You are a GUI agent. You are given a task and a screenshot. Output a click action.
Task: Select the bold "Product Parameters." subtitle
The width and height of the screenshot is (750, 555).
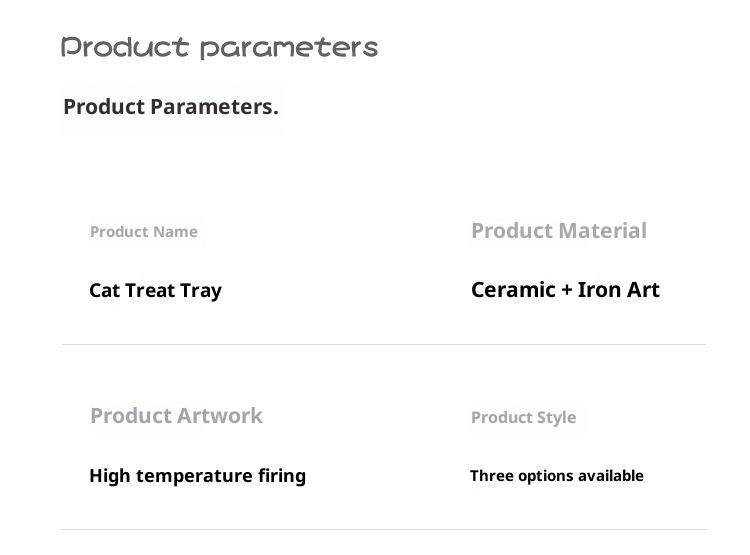click(171, 107)
